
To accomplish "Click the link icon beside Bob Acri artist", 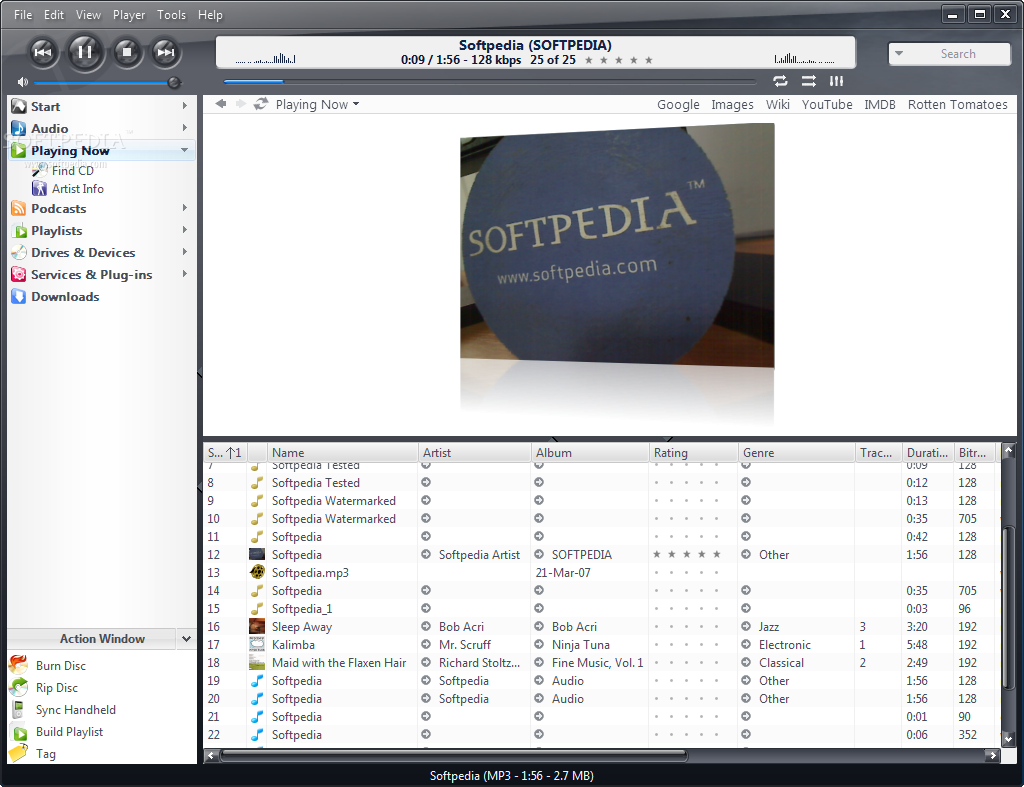I will coord(426,626).
